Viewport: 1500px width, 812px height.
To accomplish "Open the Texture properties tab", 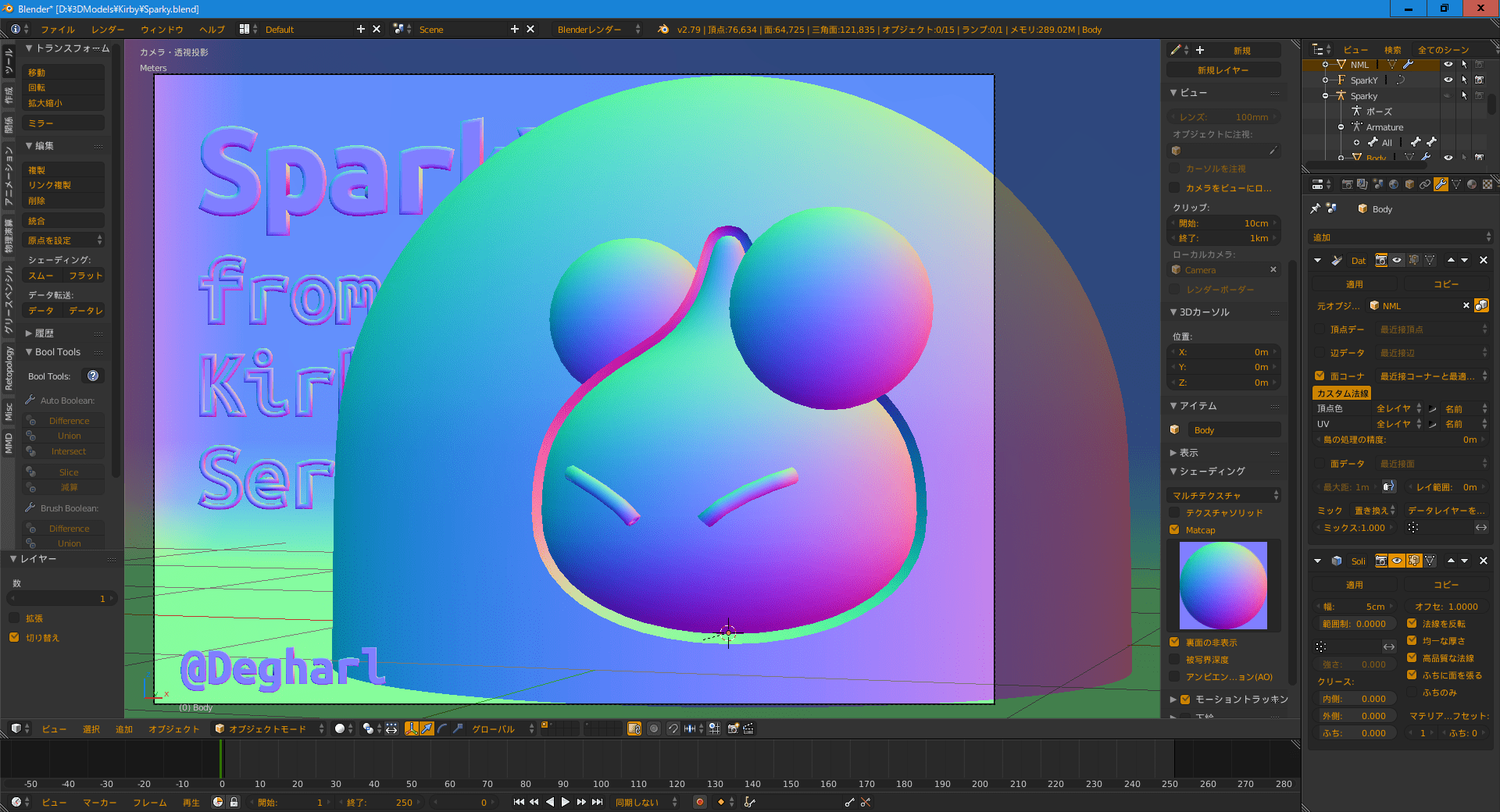I will point(1487,184).
